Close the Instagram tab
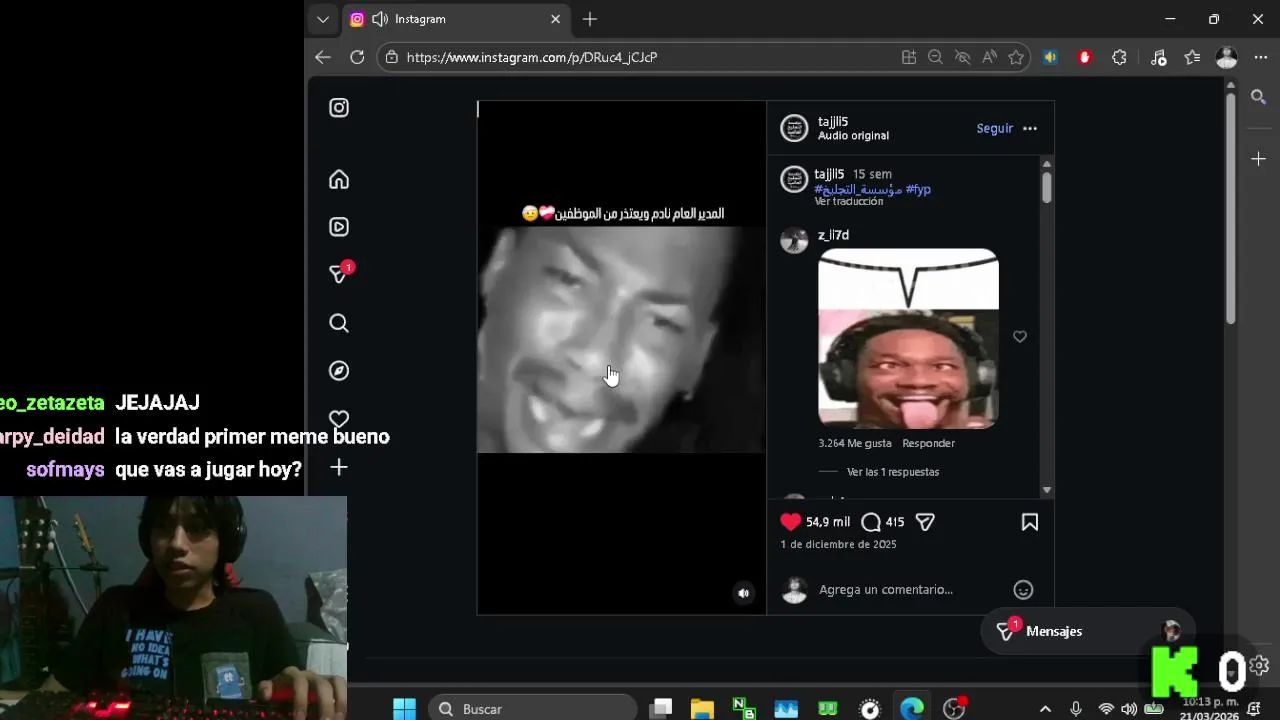The image size is (1280, 720). click(555, 19)
